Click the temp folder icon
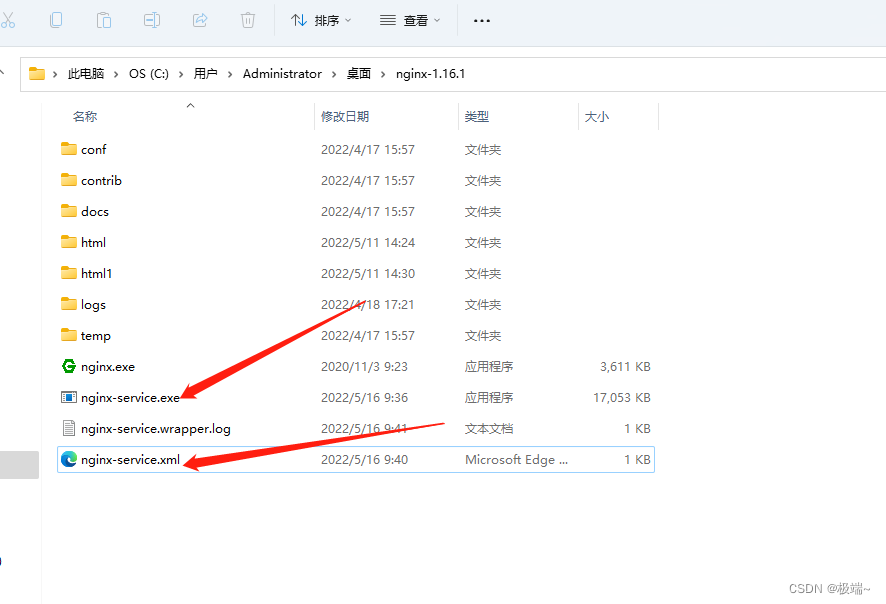The image size is (886, 604). 69,336
